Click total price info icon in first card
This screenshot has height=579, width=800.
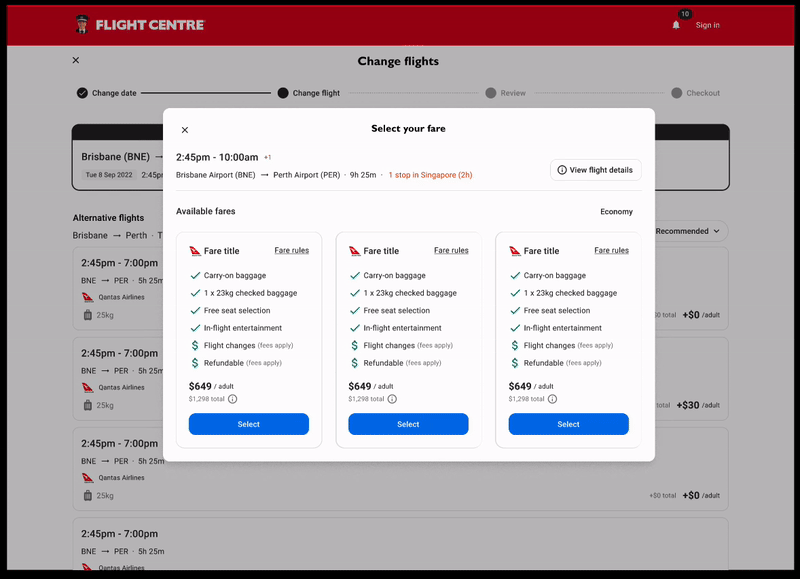click(x=233, y=399)
